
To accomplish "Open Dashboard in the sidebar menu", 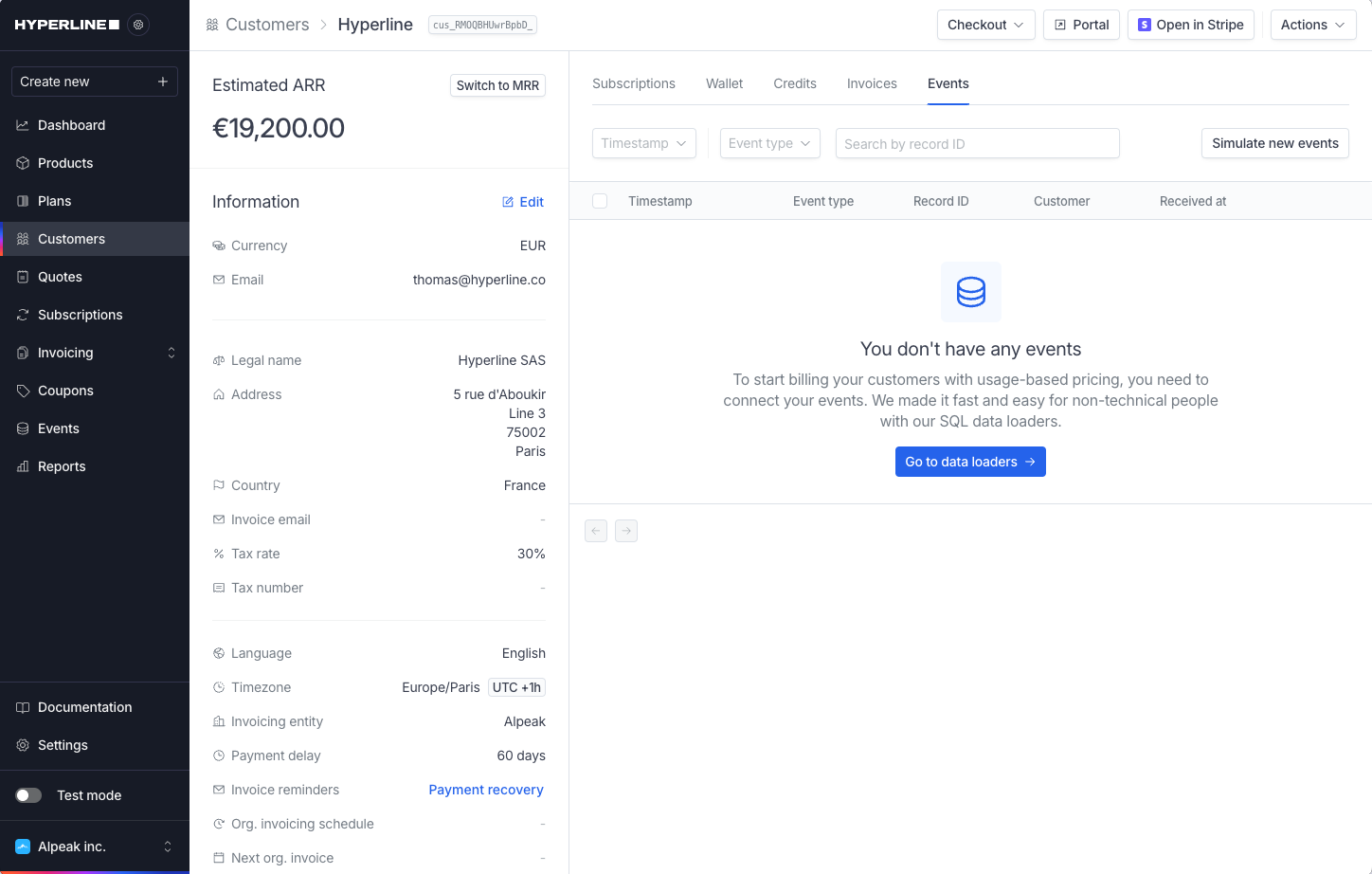I will pyautogui.click(x=95, y=125).
